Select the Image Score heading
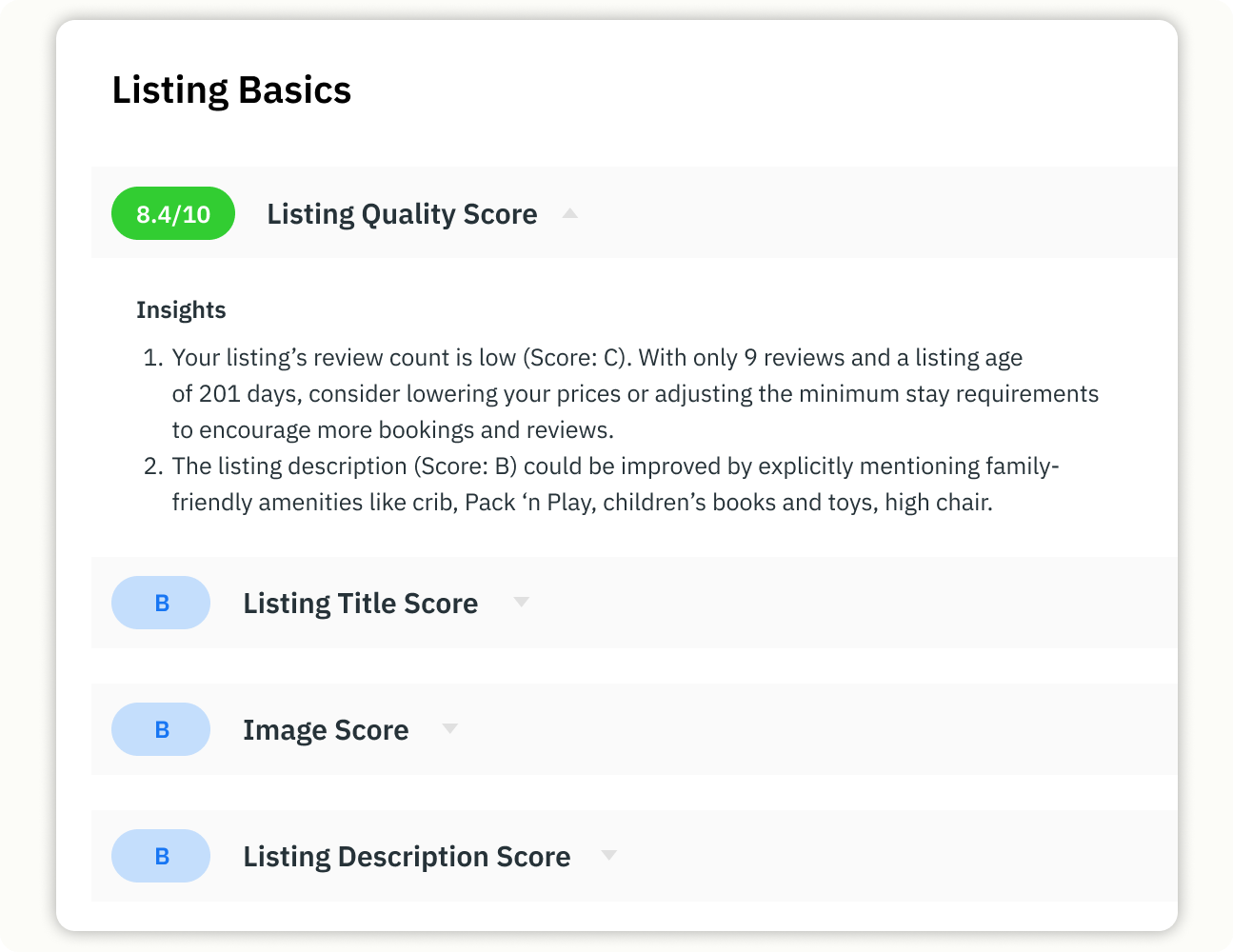This screenshot has width=1233, height=952. [326, 730]
